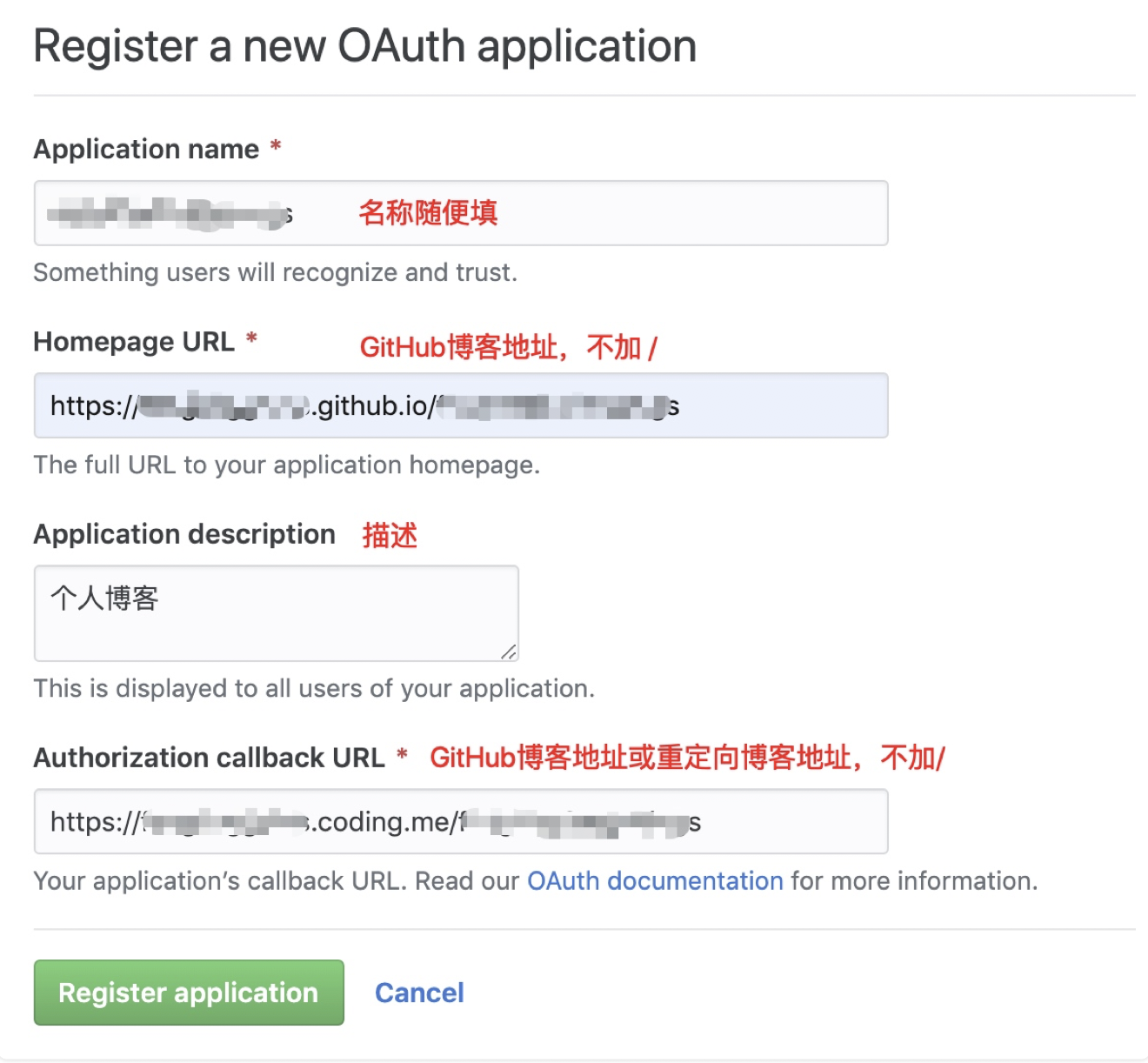The image size is (1148, 1063).
Task: Click the Application description textarea
Action: tap(276, 613)
